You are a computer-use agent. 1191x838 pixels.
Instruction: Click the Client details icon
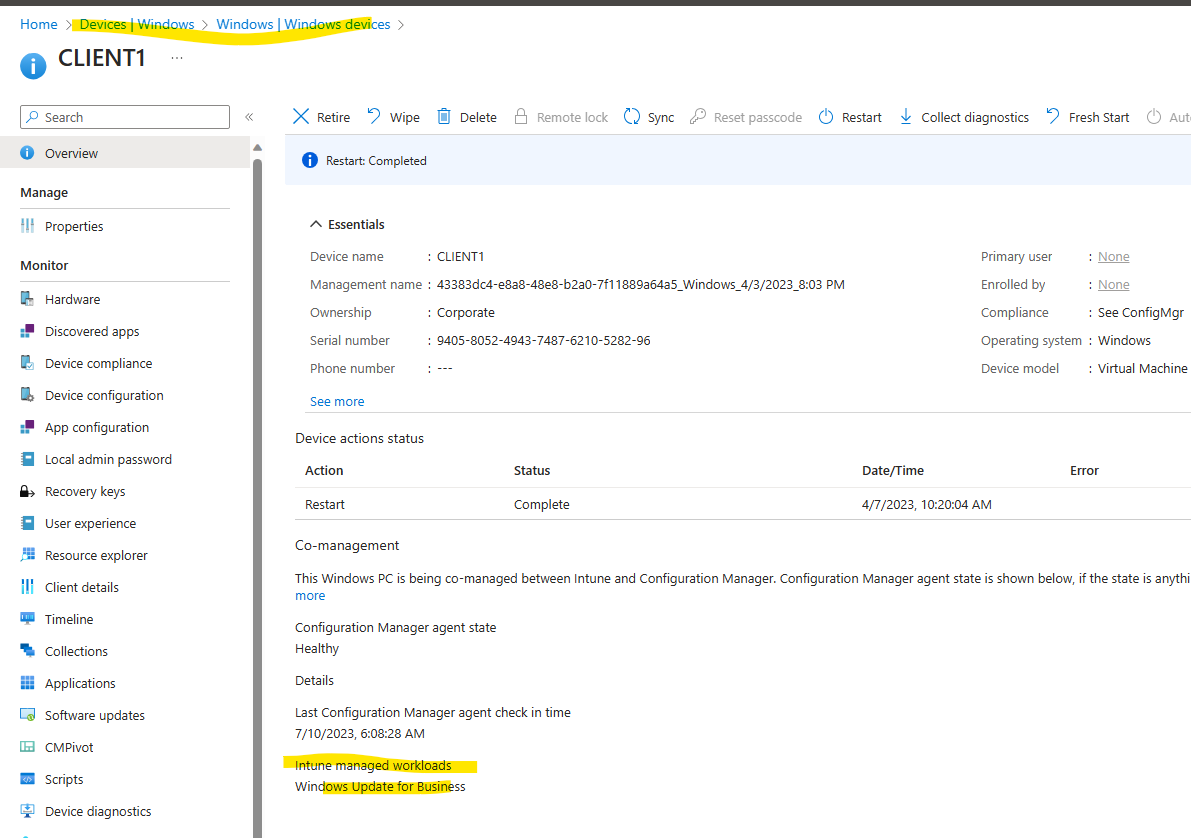tap(27, 587)
